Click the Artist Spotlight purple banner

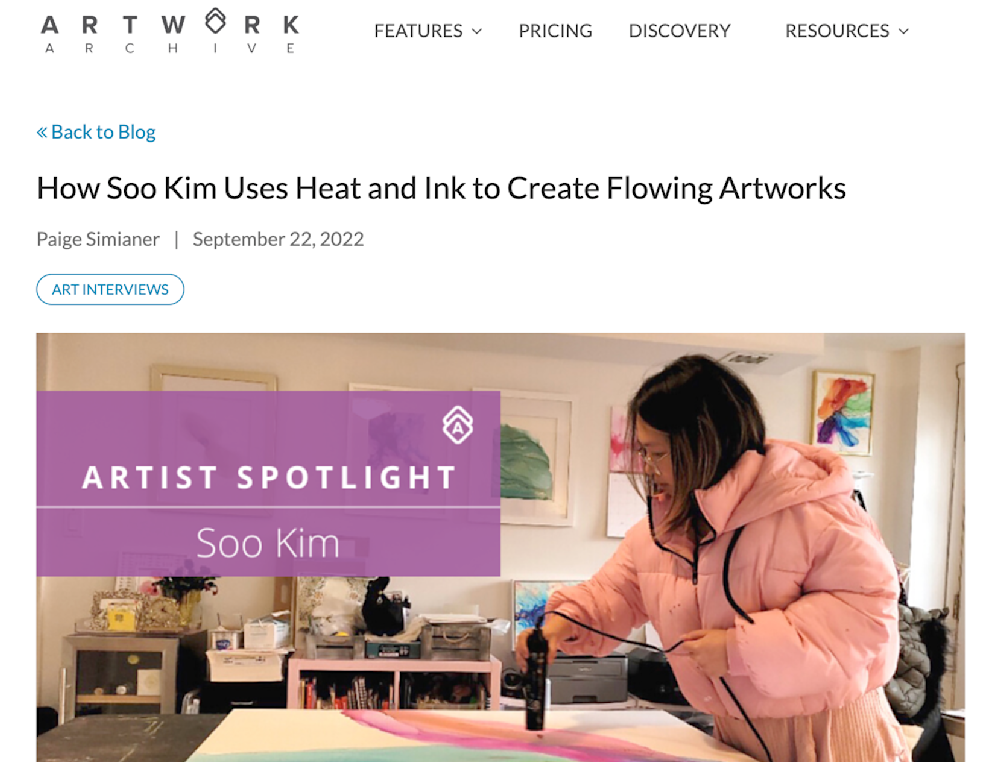coord(268,483)
